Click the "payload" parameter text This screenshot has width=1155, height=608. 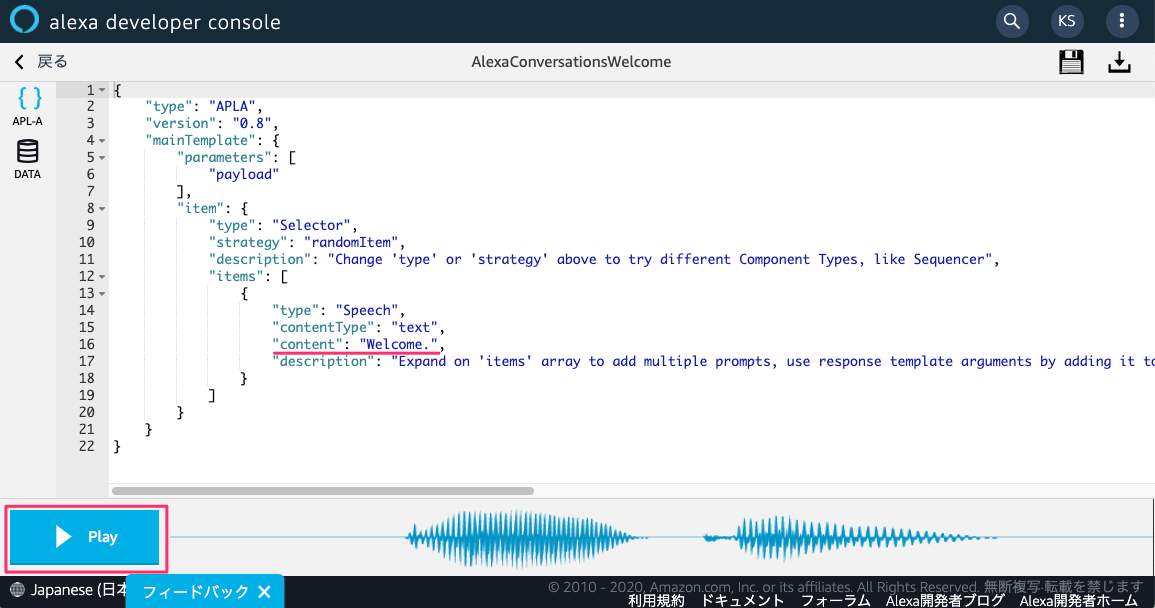click(x=244, y=175)
